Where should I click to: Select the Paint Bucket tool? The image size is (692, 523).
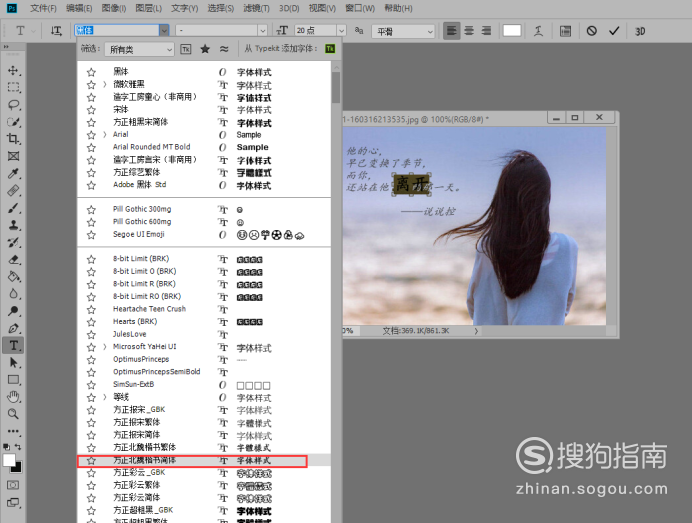click(13, 277)
